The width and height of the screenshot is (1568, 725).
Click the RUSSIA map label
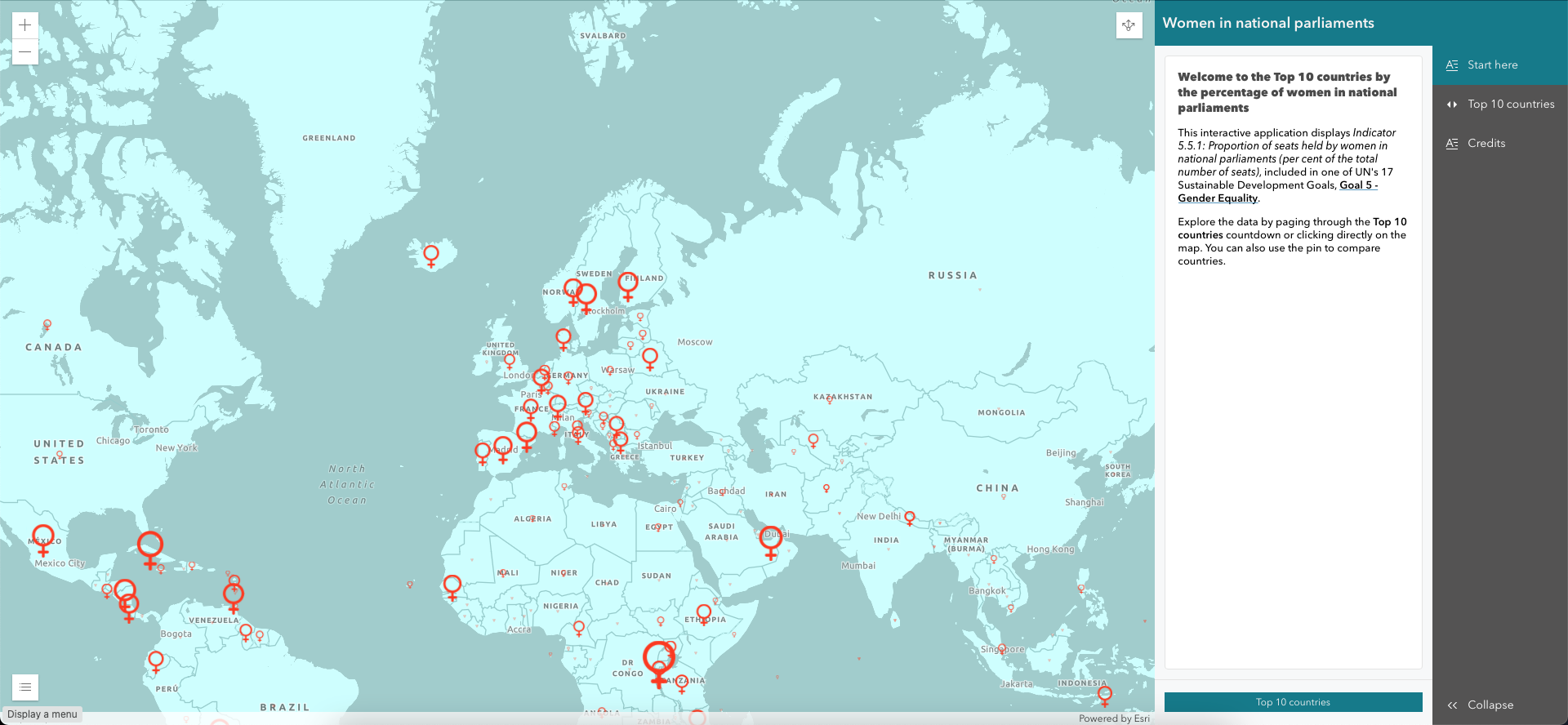(952, 276)
